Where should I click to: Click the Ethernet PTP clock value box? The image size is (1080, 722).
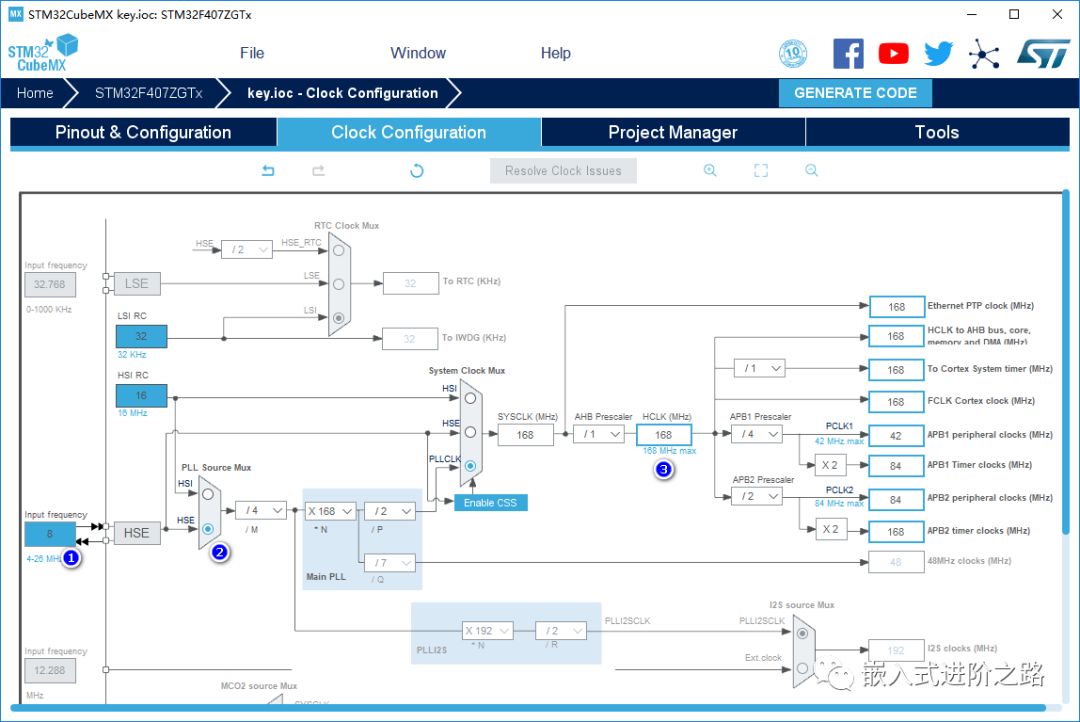click(x=897, y=307)
